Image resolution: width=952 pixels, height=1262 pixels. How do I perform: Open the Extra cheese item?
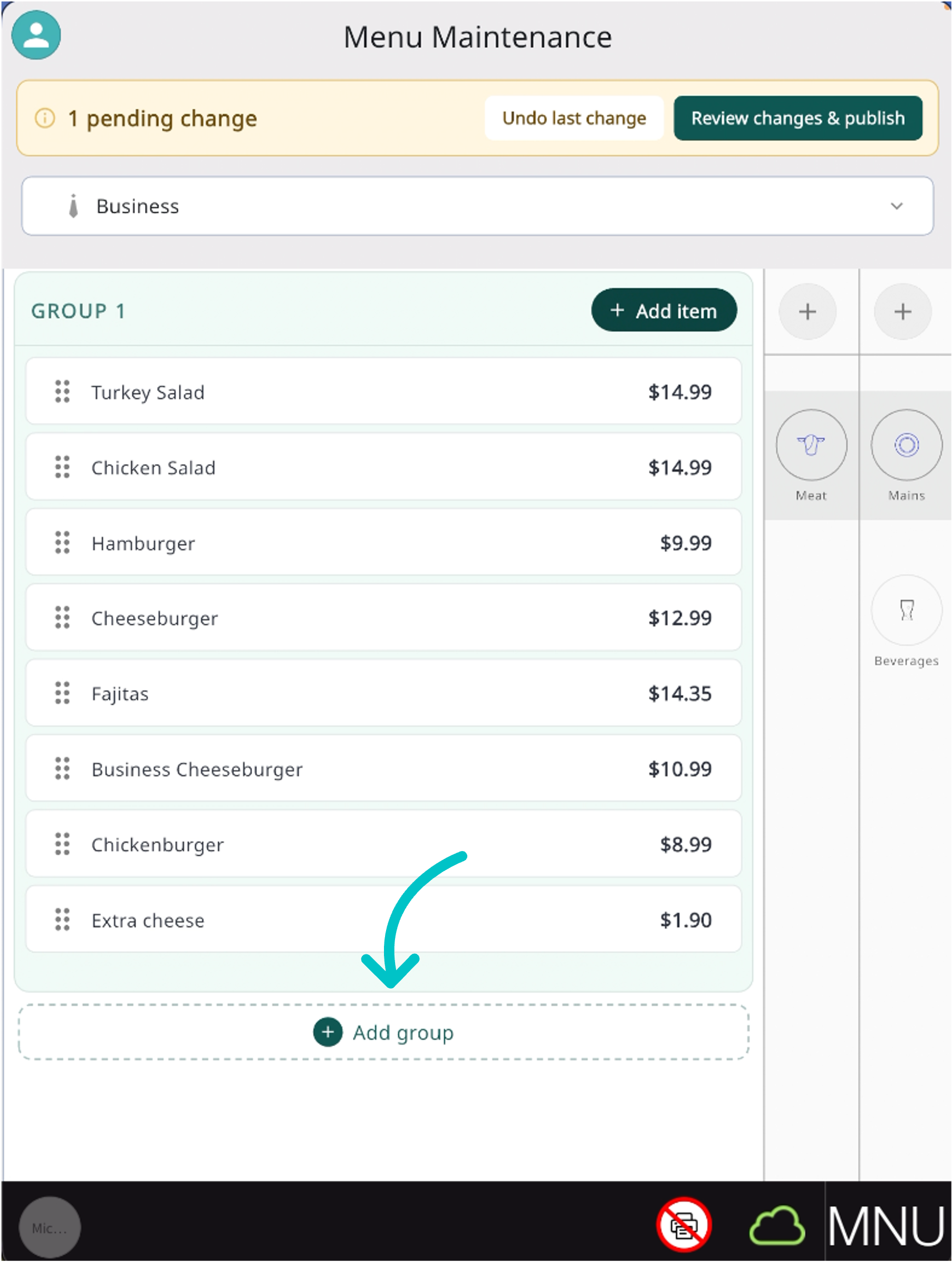[383, 920]
